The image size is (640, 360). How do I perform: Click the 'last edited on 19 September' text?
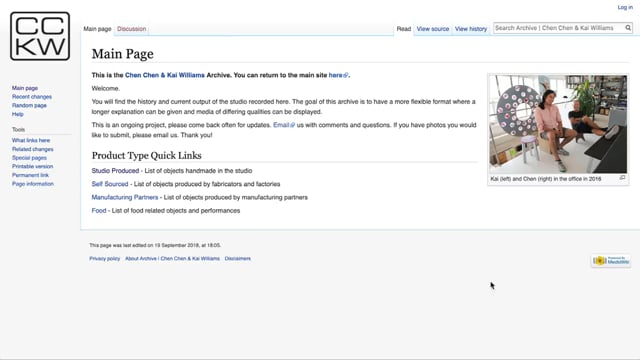click(155, 245)
